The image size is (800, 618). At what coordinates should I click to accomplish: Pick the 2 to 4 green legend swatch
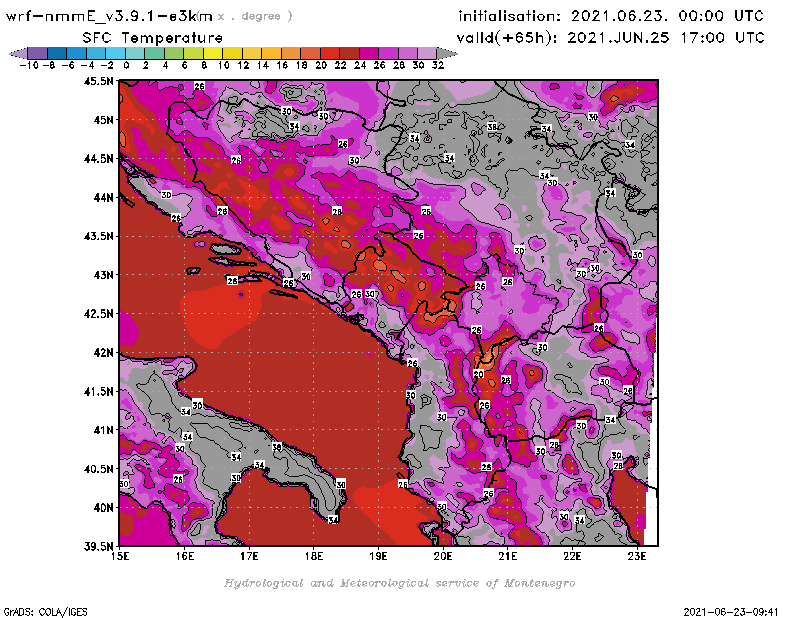[154, 53]
